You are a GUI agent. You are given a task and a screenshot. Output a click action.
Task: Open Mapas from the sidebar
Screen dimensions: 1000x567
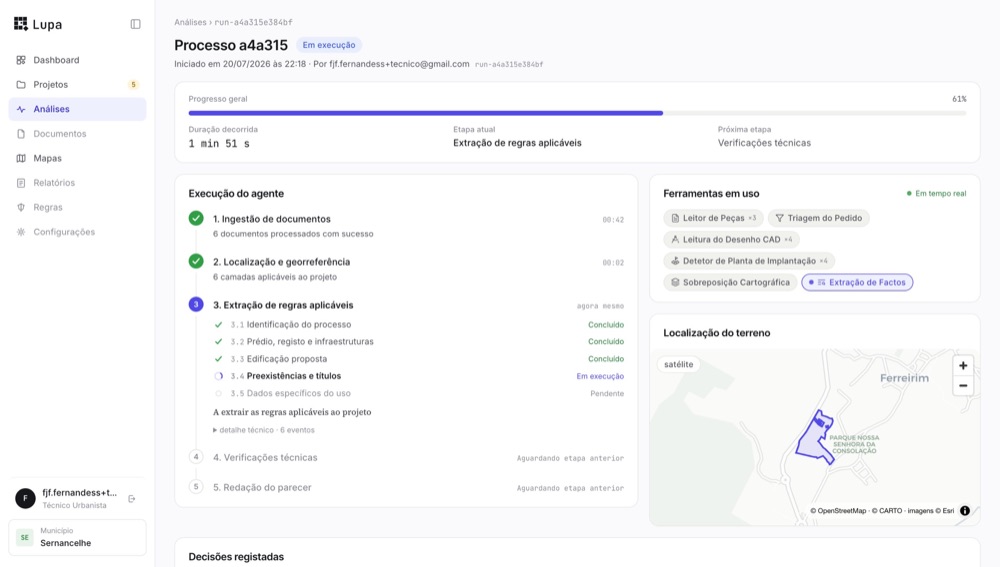(x=77, y=158)
